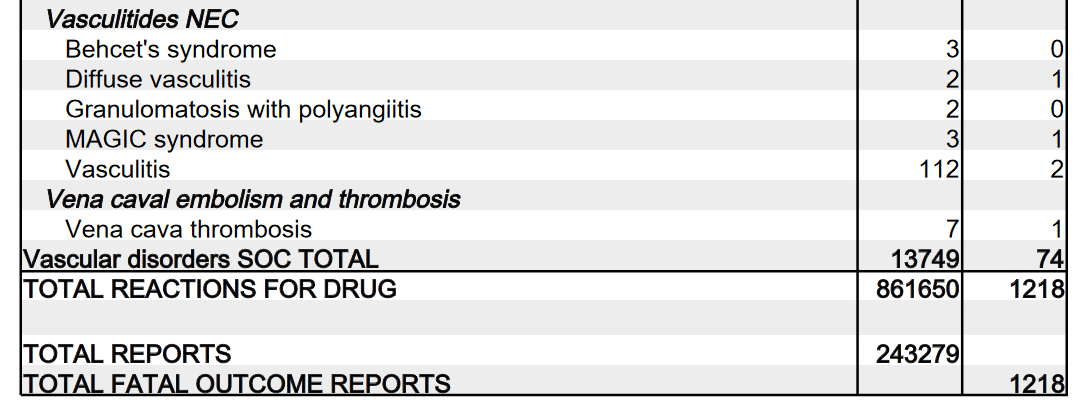The height and width of the screenshot is (408, 1083).
Task: Select the total reports value 243279
Action: point(919,353)
